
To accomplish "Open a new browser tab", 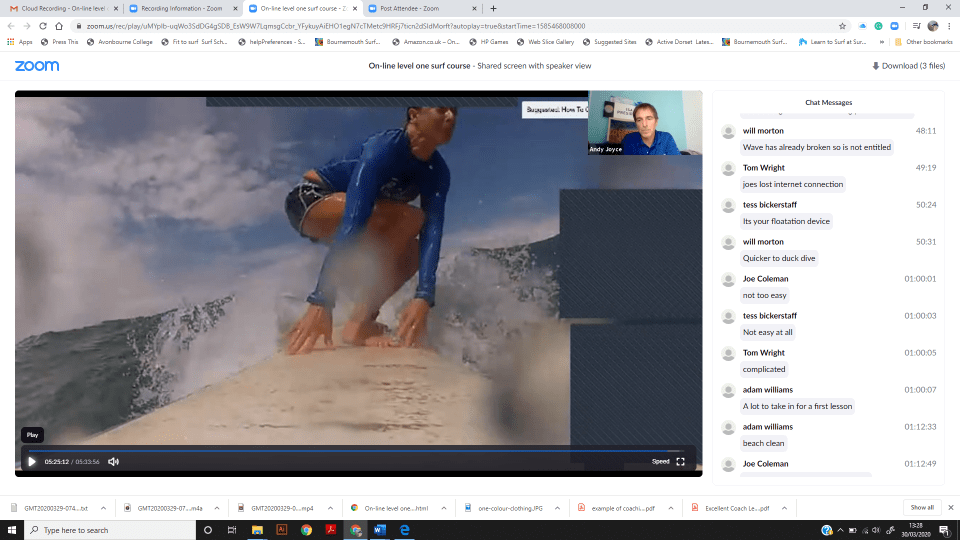I will tap(493, 8).
